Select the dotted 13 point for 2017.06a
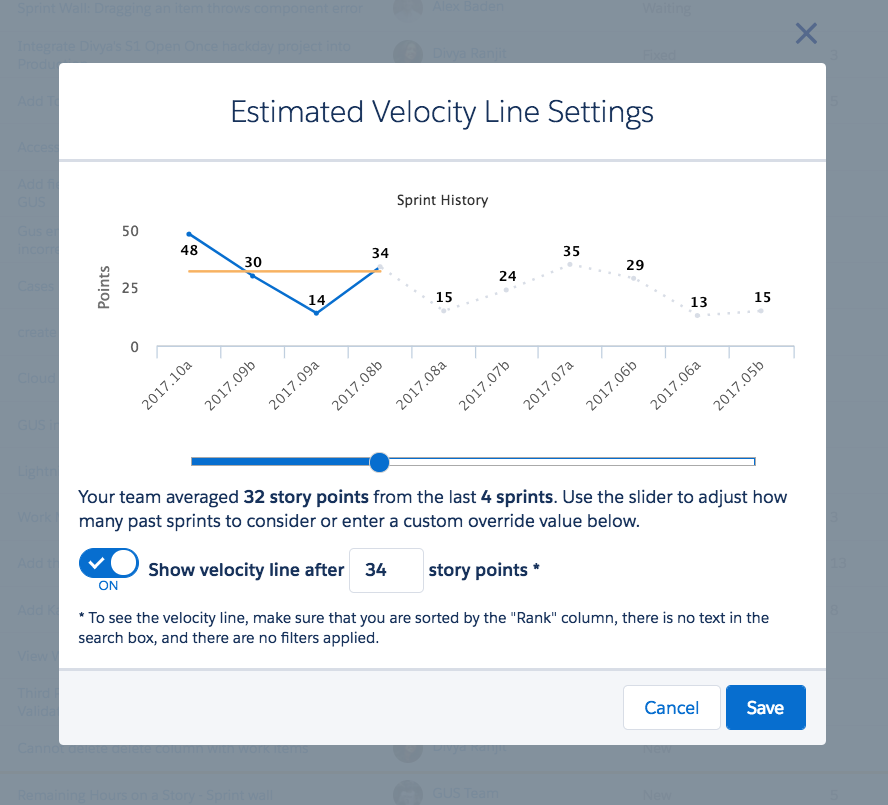 coord(697,315)
